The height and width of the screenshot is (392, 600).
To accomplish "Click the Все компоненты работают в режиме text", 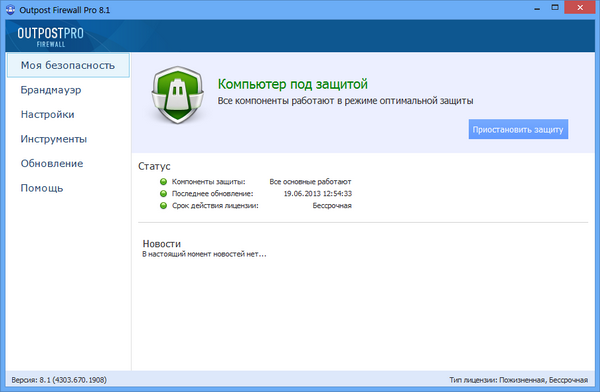I will pos(346,101).
